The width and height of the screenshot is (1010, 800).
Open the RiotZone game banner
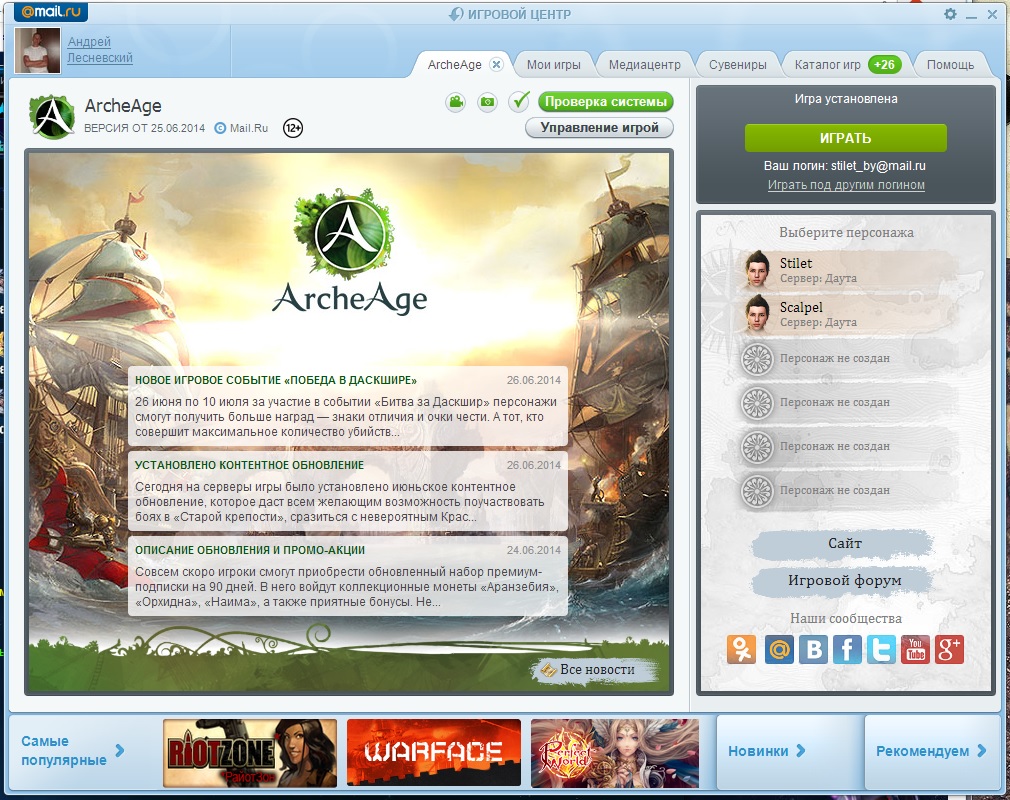point(250,753)
